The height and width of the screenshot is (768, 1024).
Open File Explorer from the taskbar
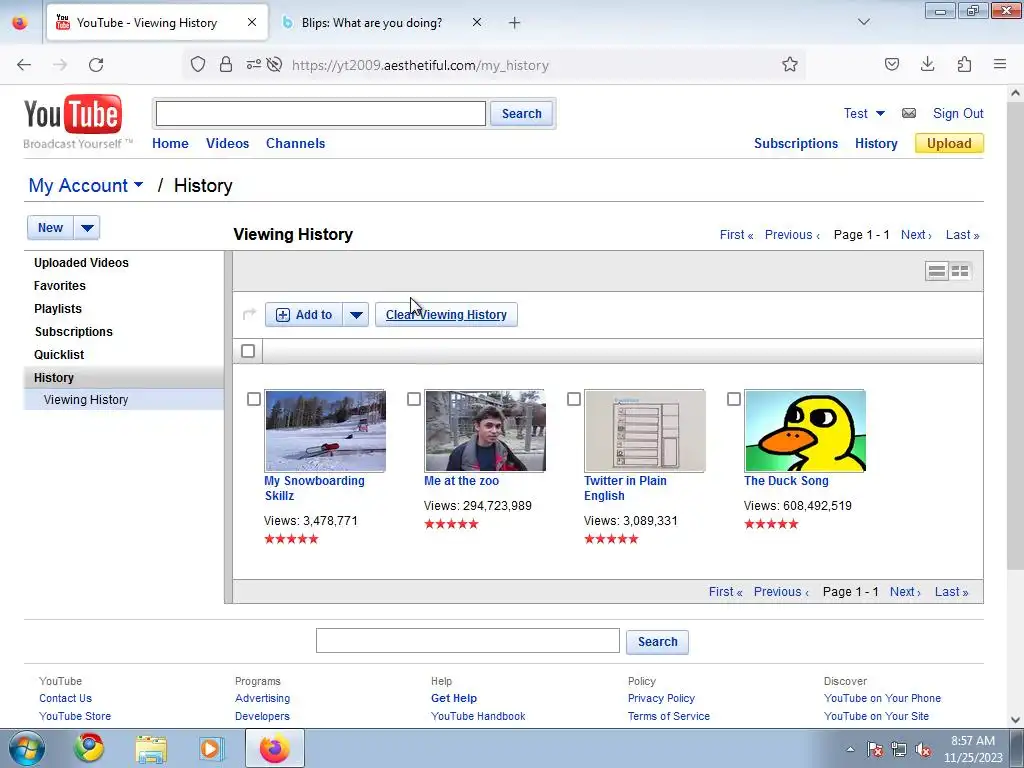[151, 749]
